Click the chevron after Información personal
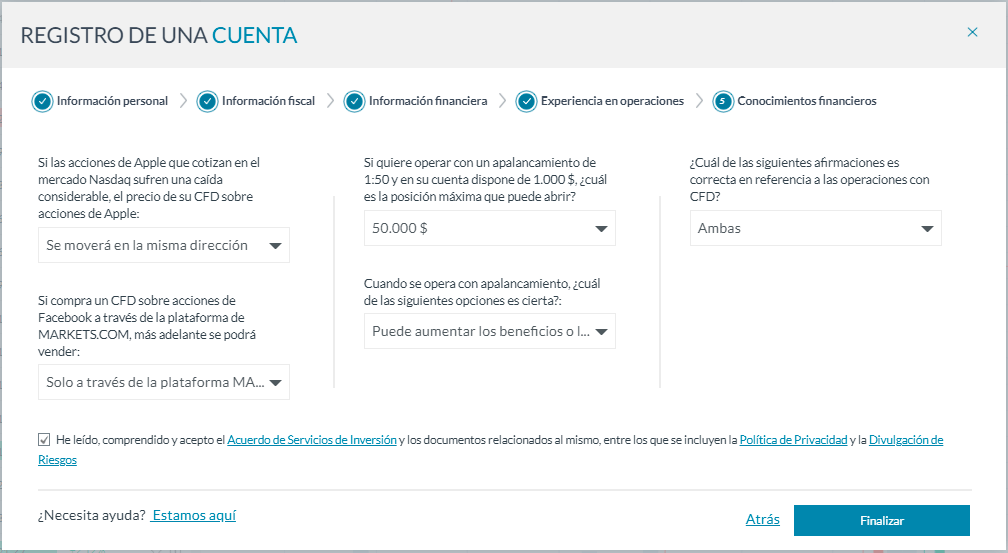The image size is (1008, 553). click(x=183, y=101)
